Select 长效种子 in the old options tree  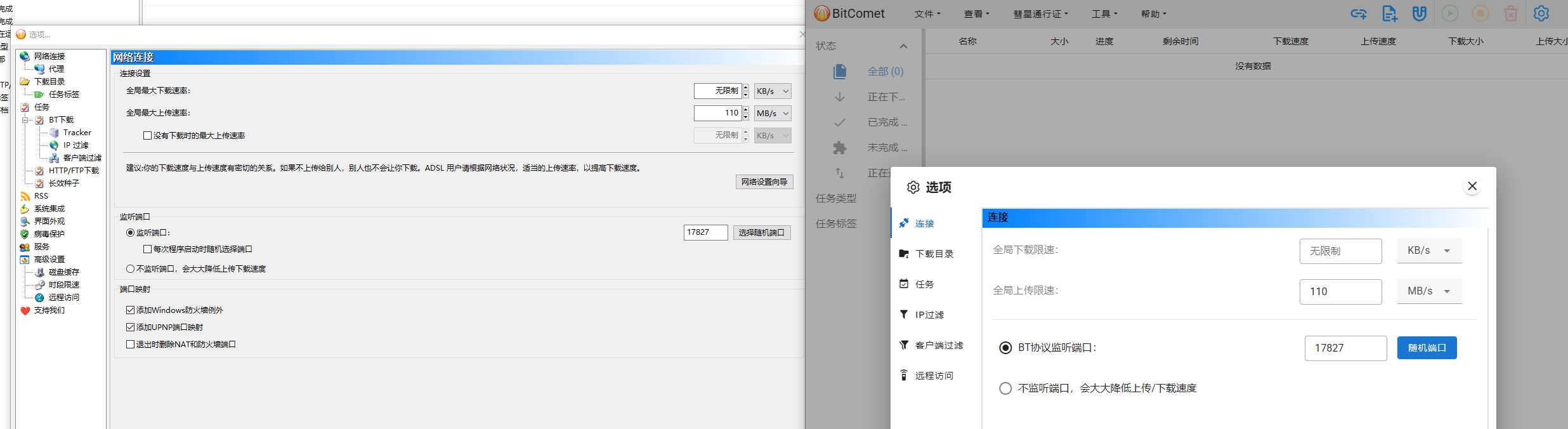64,183
